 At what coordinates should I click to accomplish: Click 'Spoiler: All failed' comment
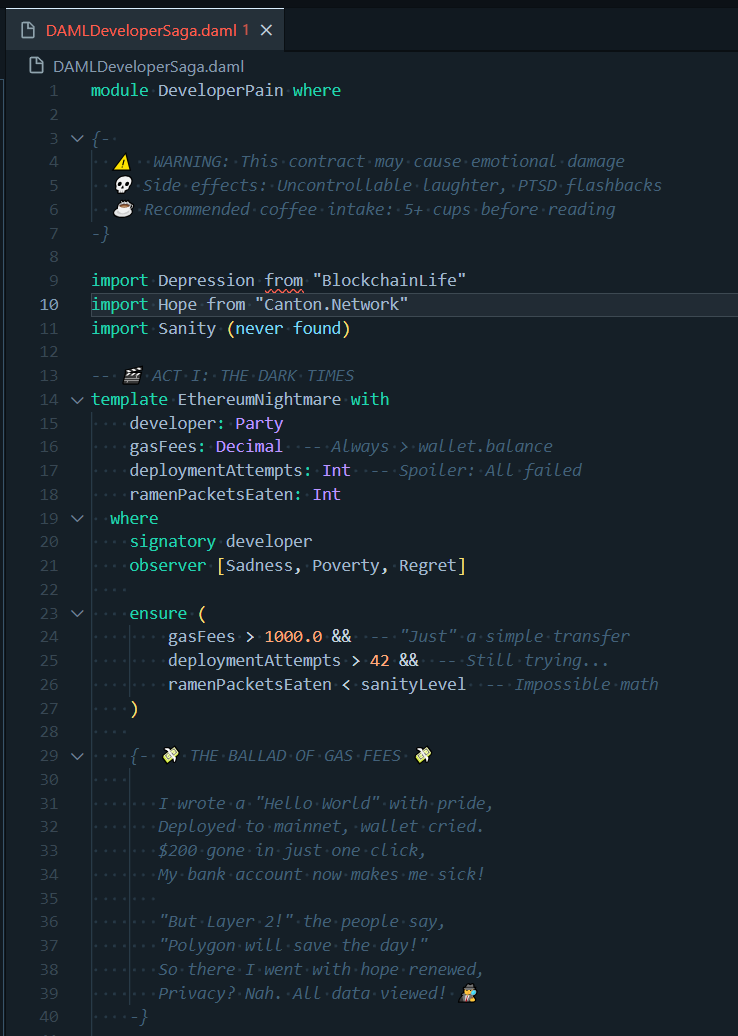(x=490, y=470)
